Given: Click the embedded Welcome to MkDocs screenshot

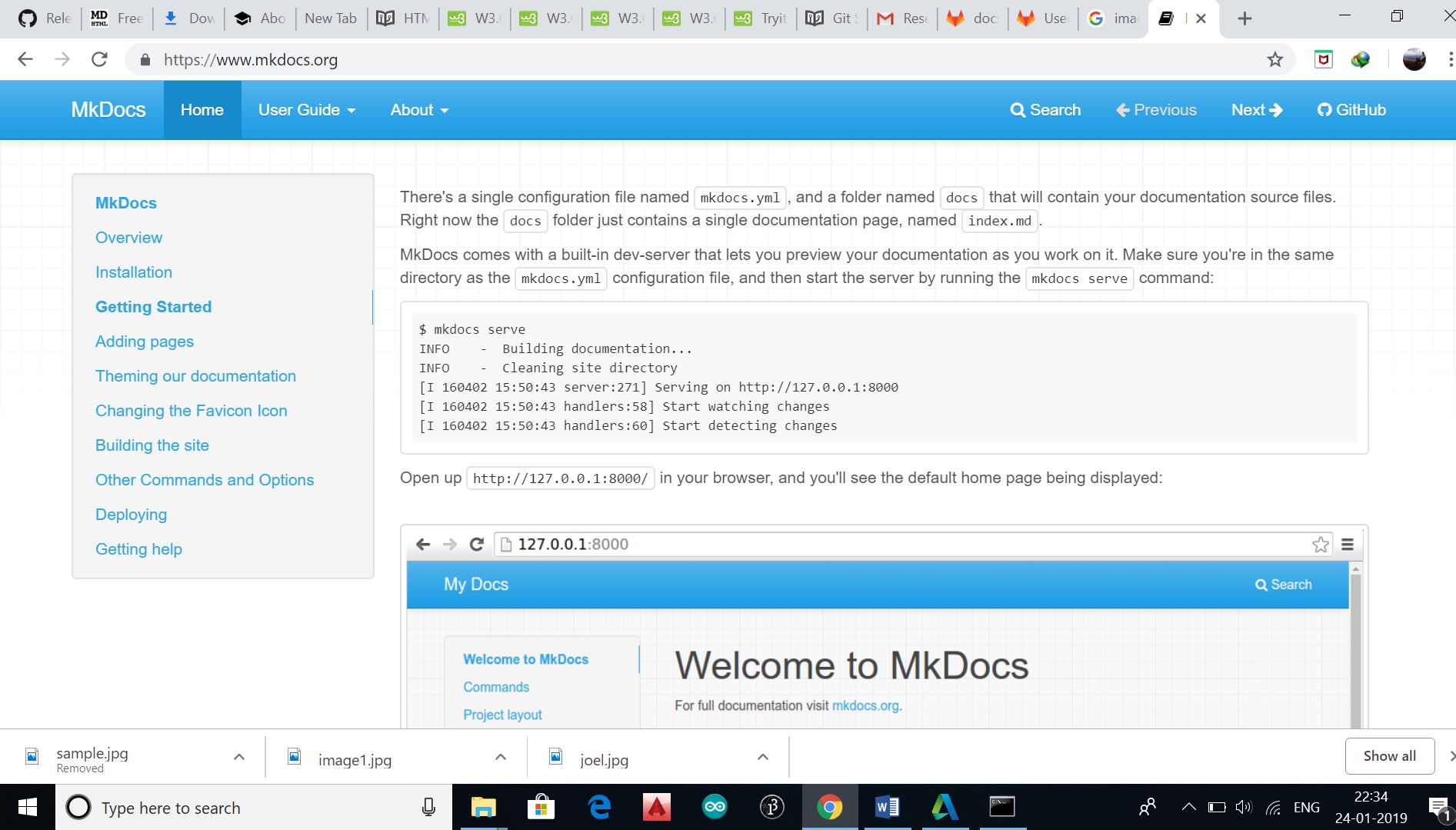Looking at the screenshot, I should coord(884,627).
